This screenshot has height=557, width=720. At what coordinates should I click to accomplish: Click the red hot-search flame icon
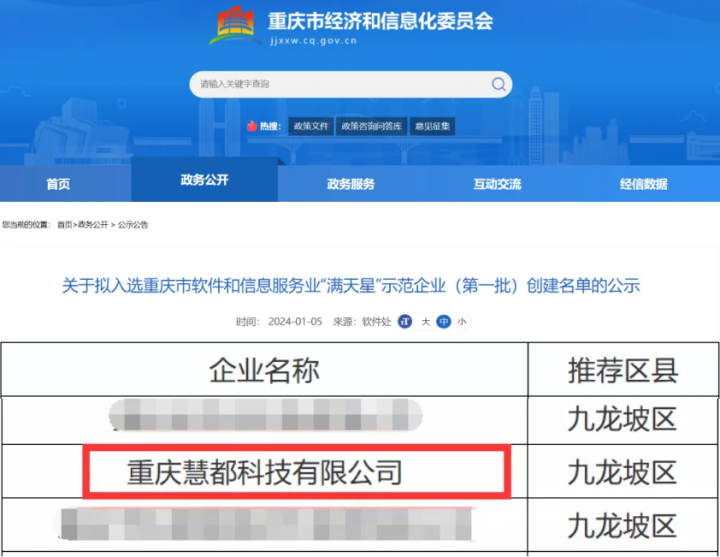(x=251, y=127)
